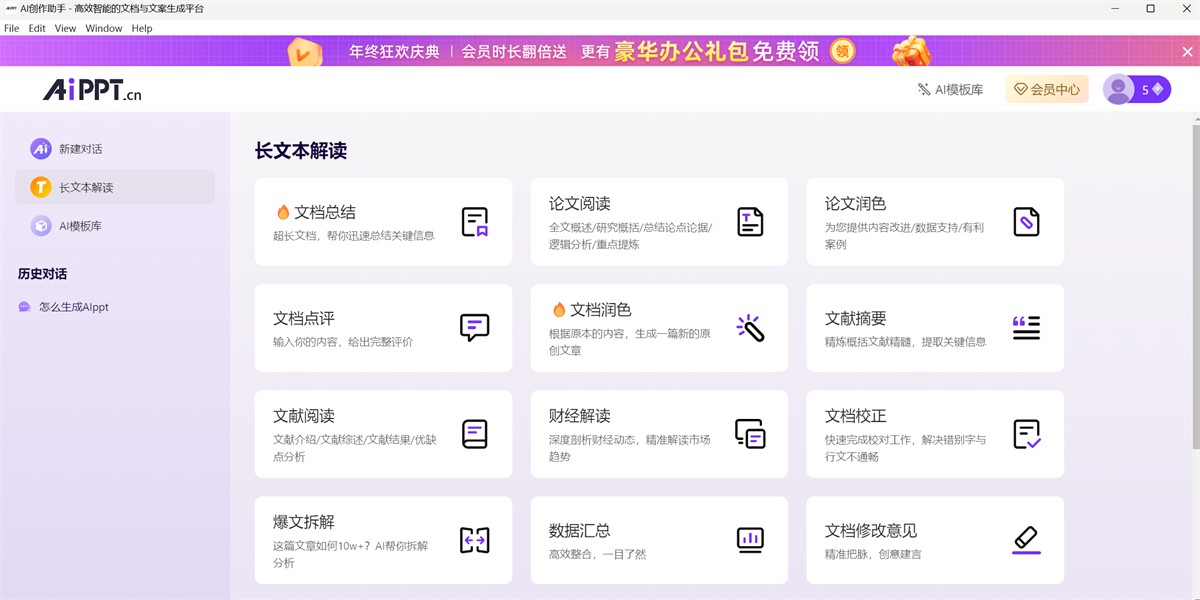Click the 数据汇总 chart monitor icon

tap(750, 540)
